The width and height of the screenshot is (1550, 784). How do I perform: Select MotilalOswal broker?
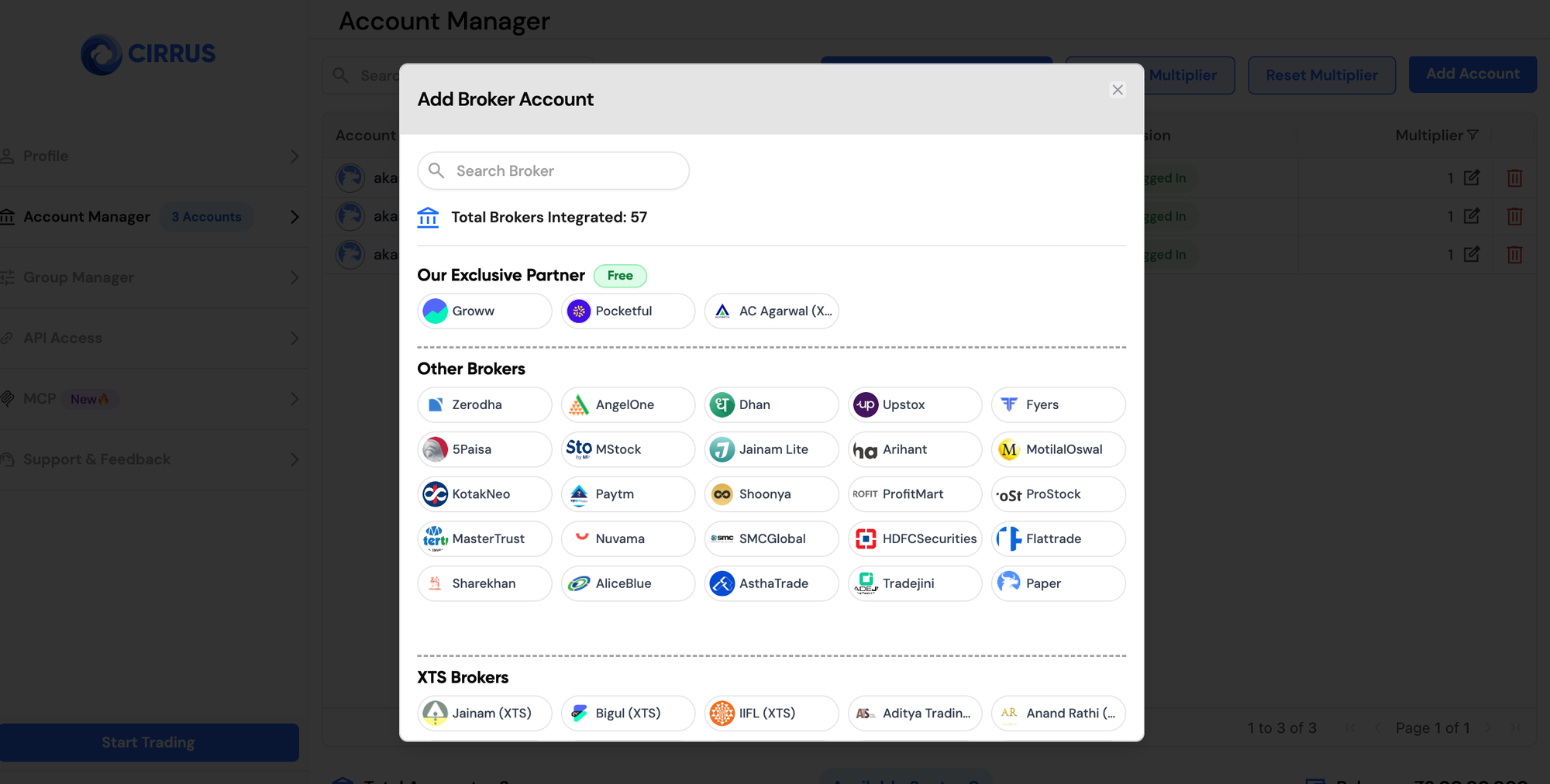click(x=1058, y=449)
